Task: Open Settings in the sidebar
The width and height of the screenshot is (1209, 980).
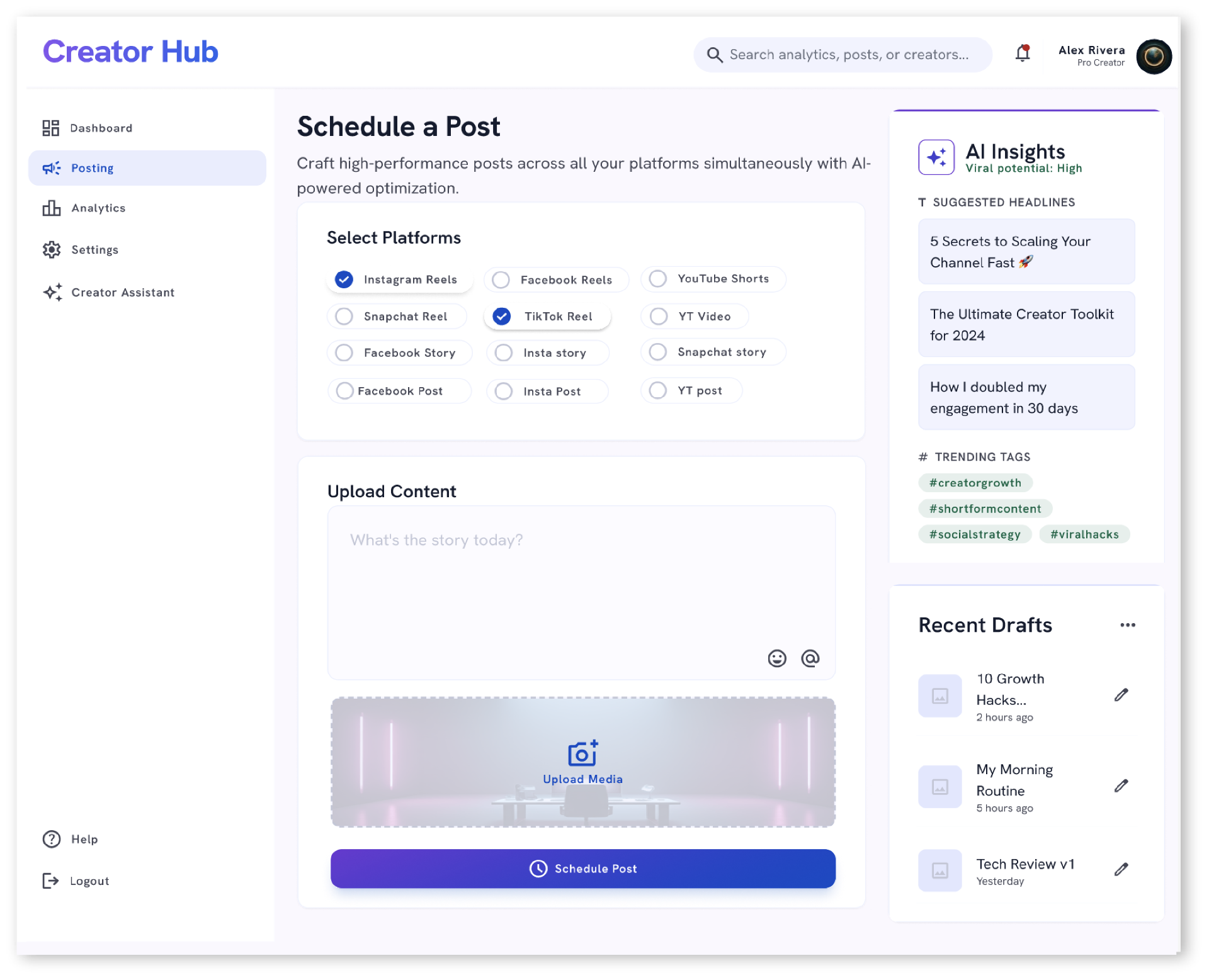Action: tap(94, 250)
